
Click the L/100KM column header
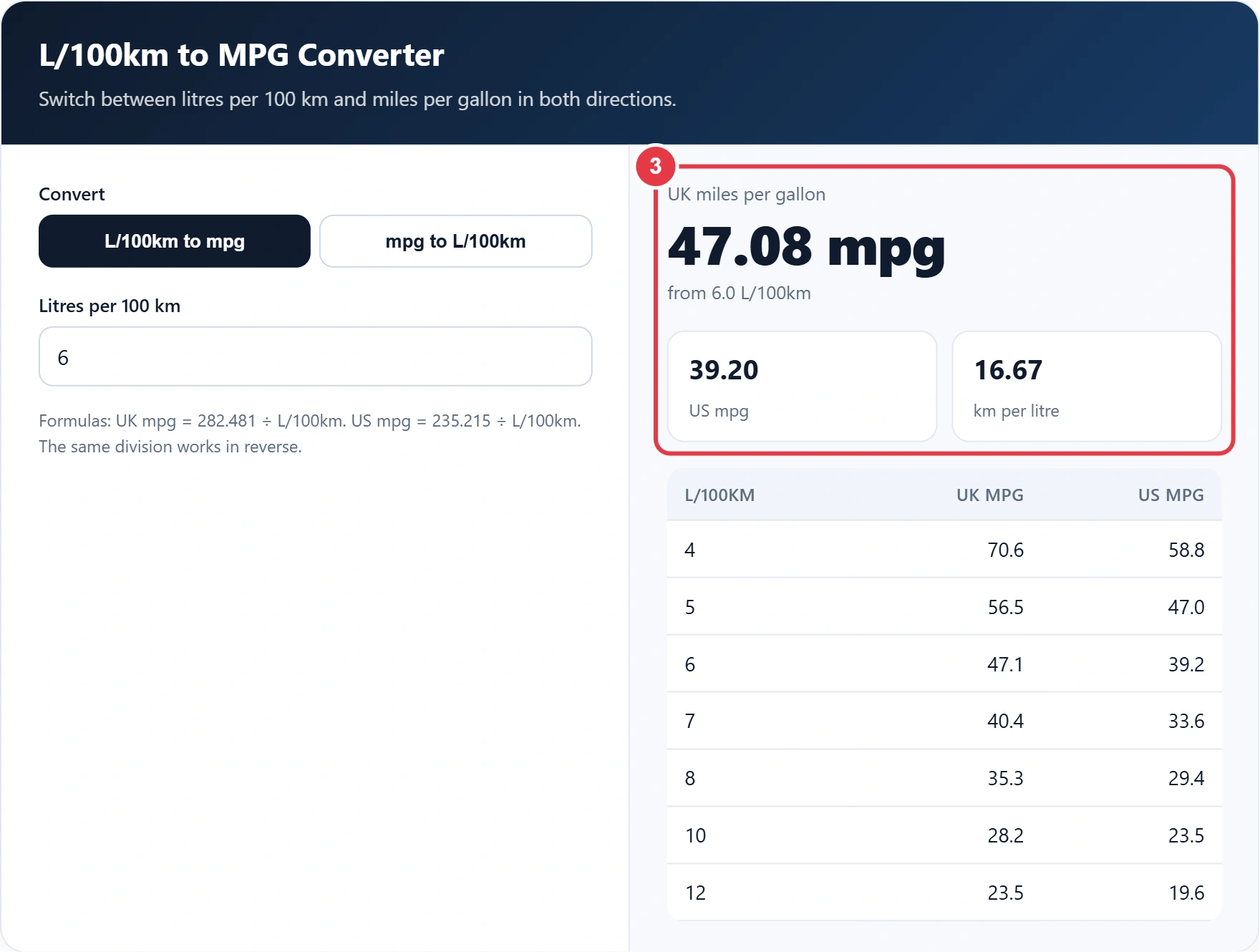[719, 495]
